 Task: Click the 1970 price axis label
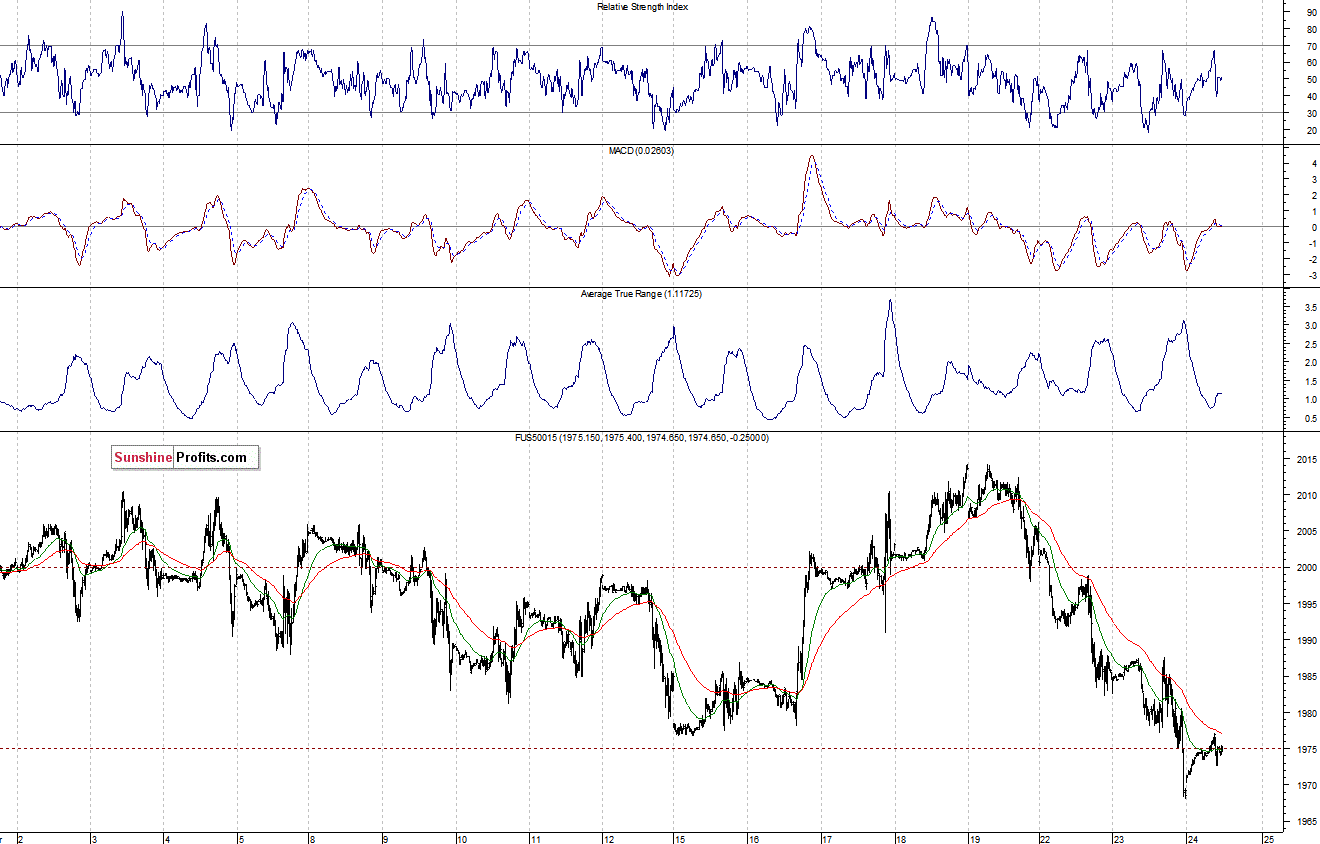(x=1305, y=786)
